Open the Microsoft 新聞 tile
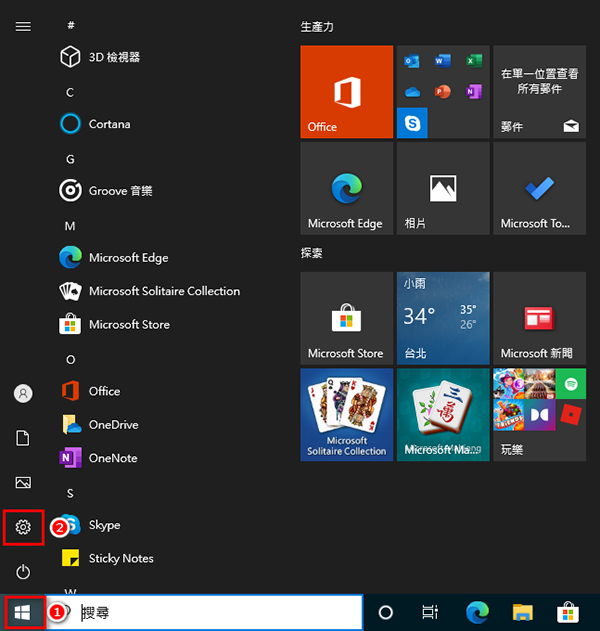The width and height of the screenshot is (600, 631). tap(540, 318)
